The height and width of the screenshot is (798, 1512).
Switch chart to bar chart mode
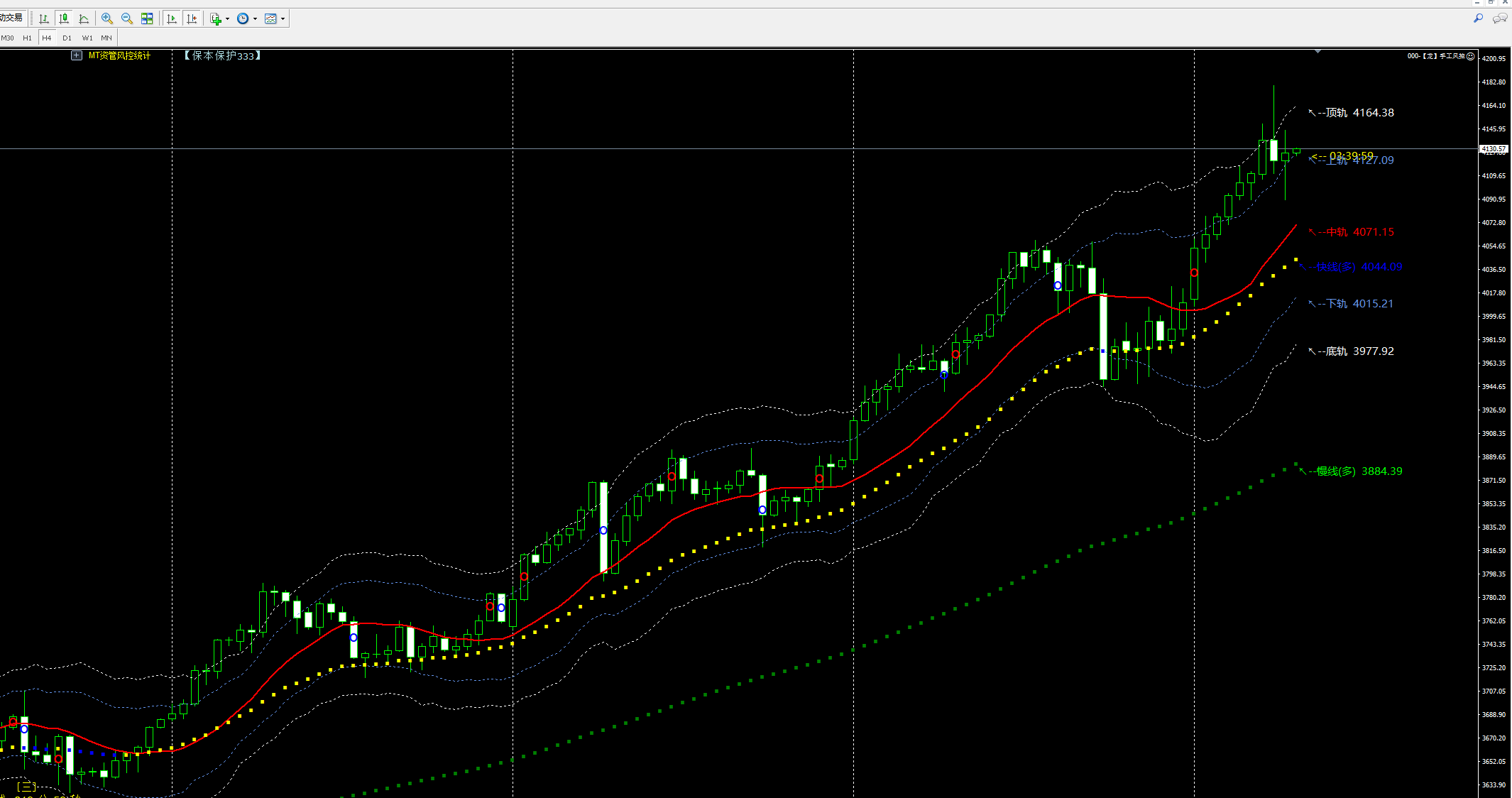44,19
